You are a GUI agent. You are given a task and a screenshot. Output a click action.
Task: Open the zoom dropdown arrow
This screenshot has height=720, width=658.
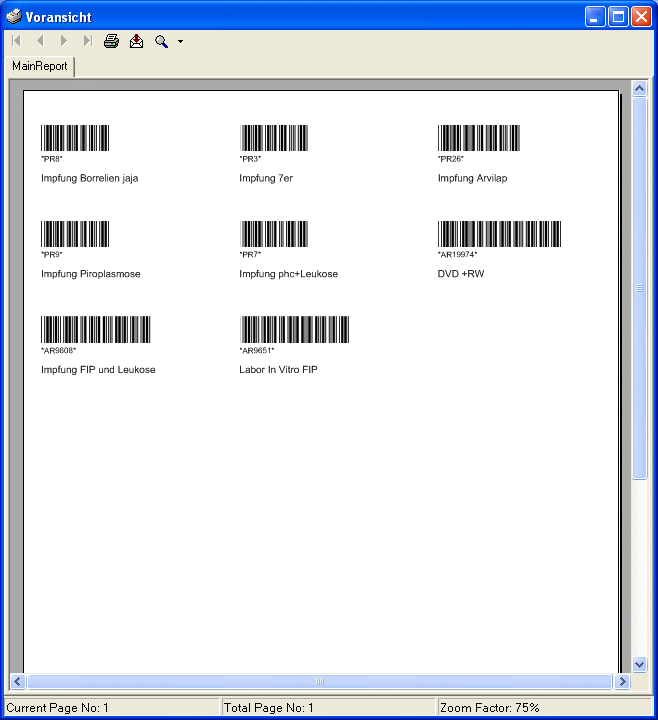(x=180, y=41)
